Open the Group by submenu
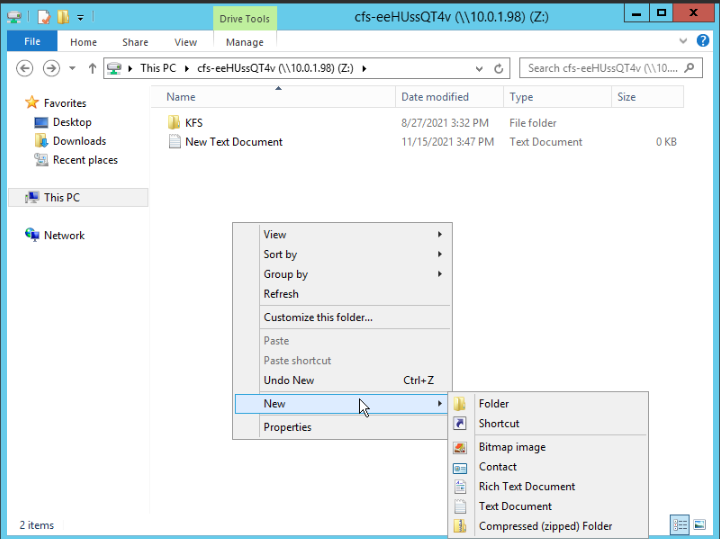 coord(342,274)
